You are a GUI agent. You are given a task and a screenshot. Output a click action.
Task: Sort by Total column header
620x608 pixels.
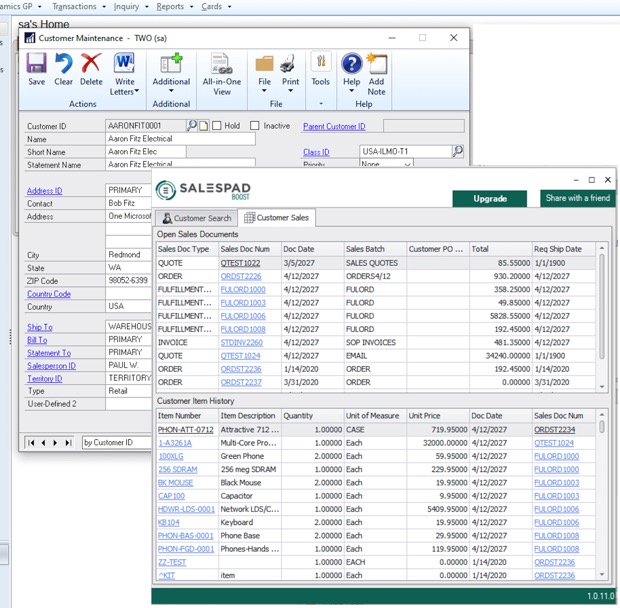(500, 249)
